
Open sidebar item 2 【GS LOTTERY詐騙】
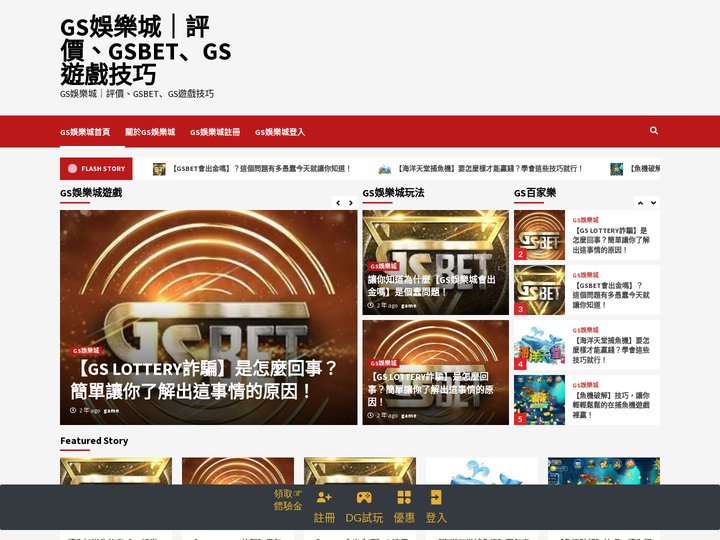pyautogui.click(x=611, y=240)
